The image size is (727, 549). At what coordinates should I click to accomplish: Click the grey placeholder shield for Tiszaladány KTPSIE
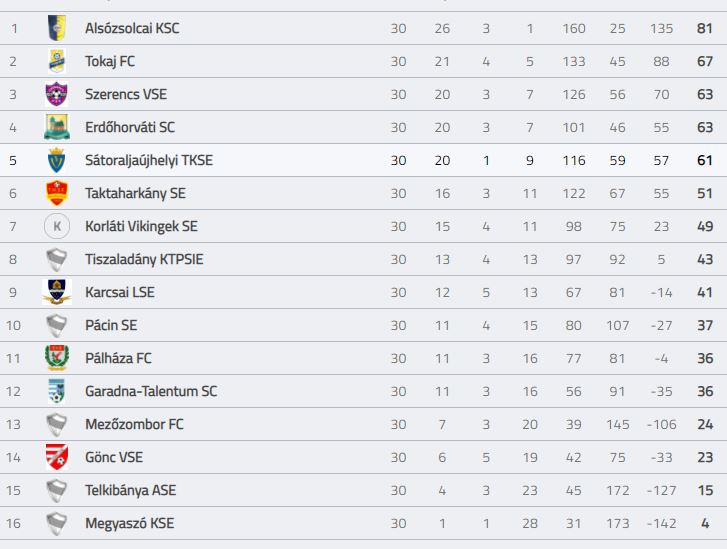click(x=57, y=259)
